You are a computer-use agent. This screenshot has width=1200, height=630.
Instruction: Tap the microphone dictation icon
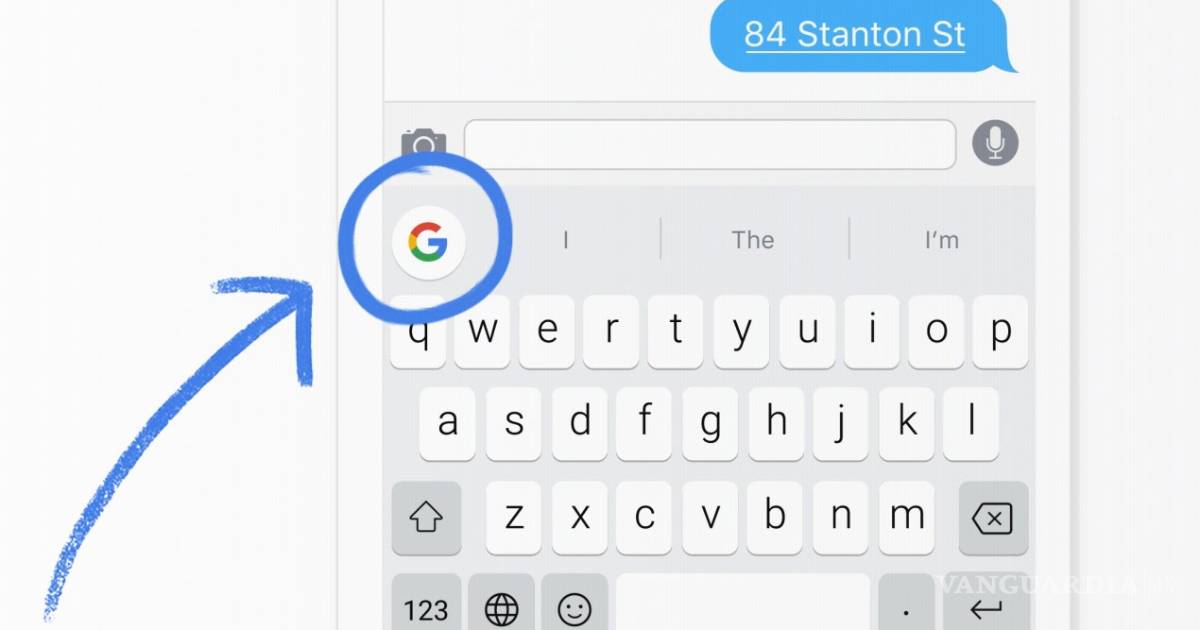coord(995,143)
